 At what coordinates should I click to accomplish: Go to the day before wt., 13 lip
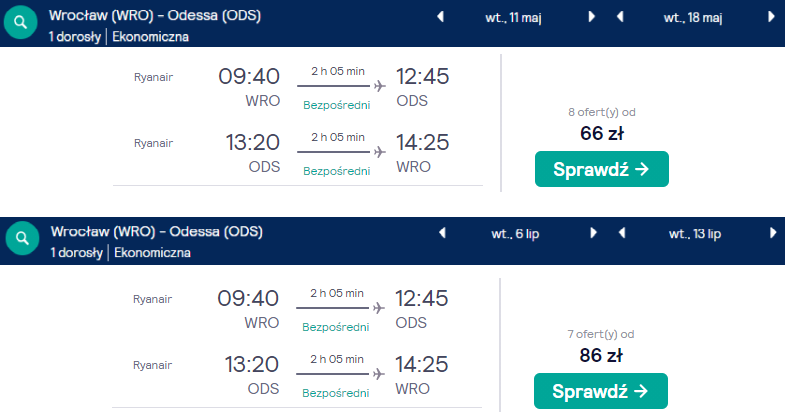(622, 233)
